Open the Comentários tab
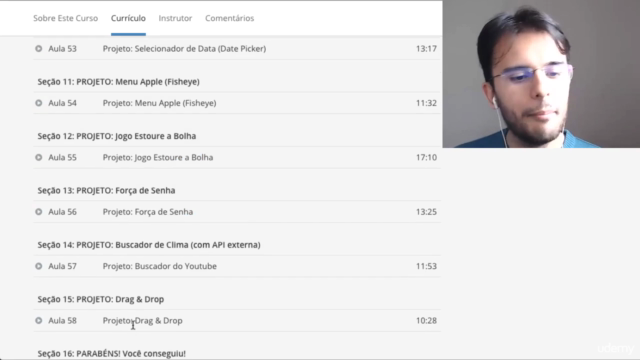The width and height of the screenshot is (640, 360). (229, 18)
